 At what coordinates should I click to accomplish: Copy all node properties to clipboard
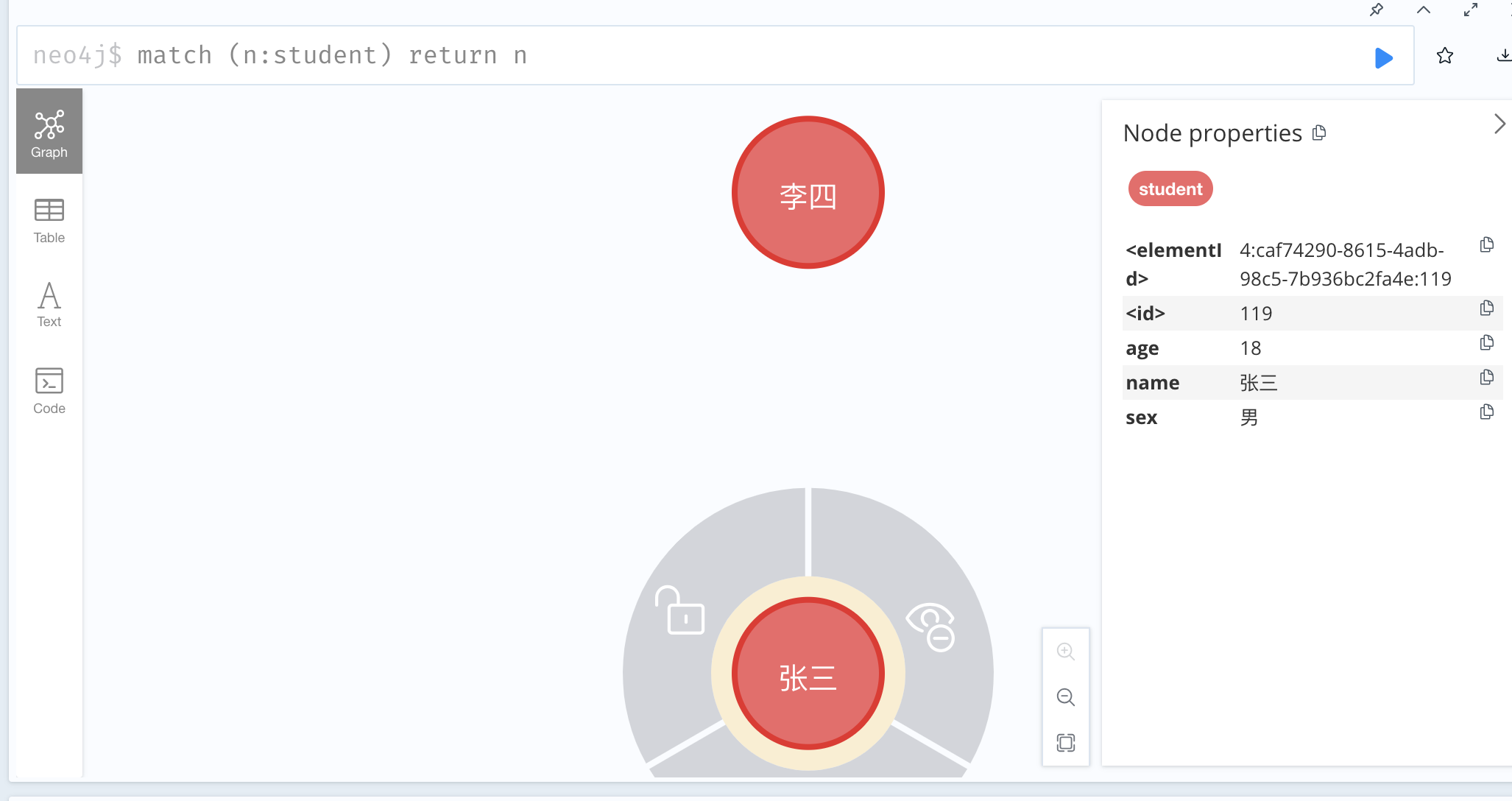point(1319,133)
